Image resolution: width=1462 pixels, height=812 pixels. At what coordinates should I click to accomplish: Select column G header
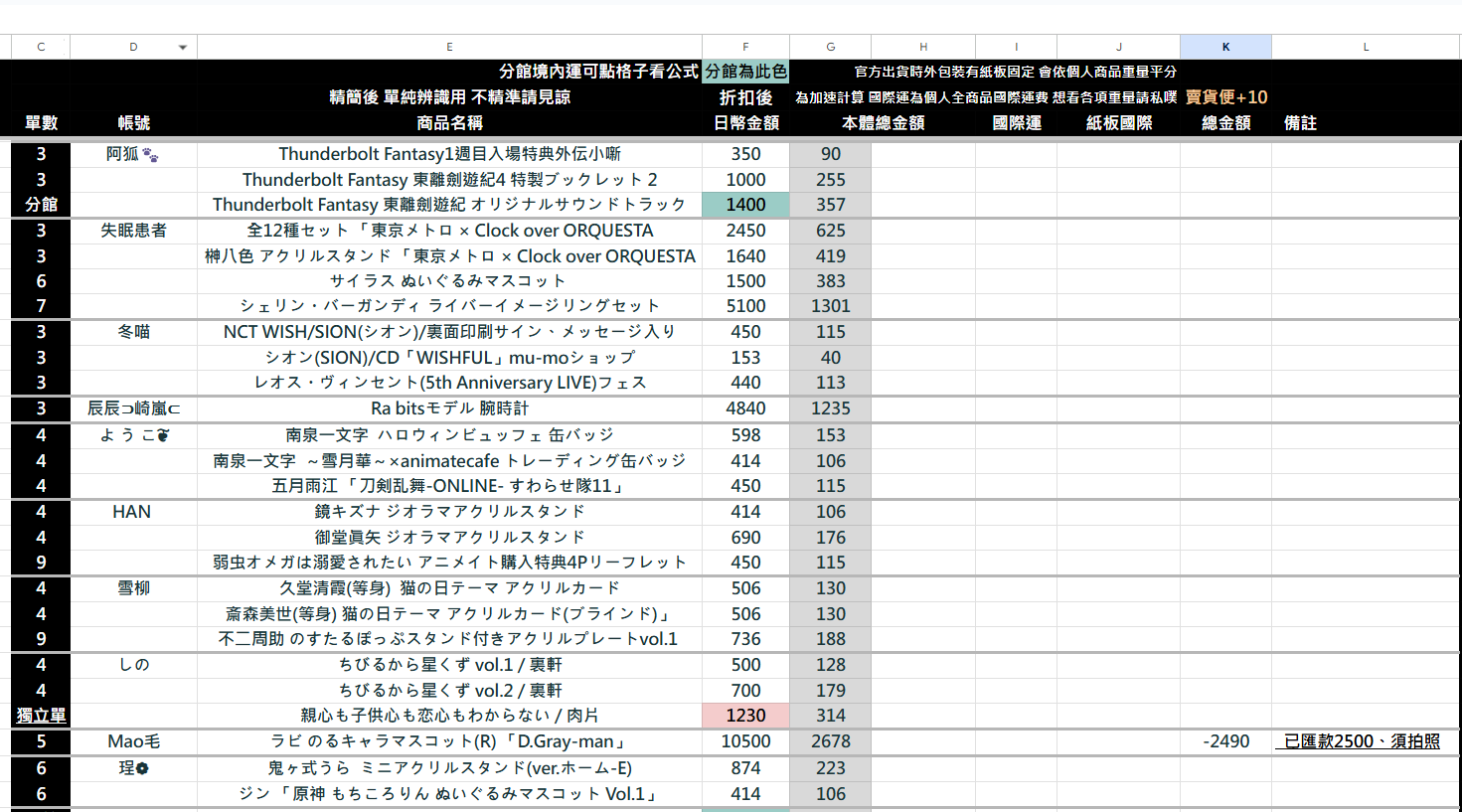[x=830, y=47]
